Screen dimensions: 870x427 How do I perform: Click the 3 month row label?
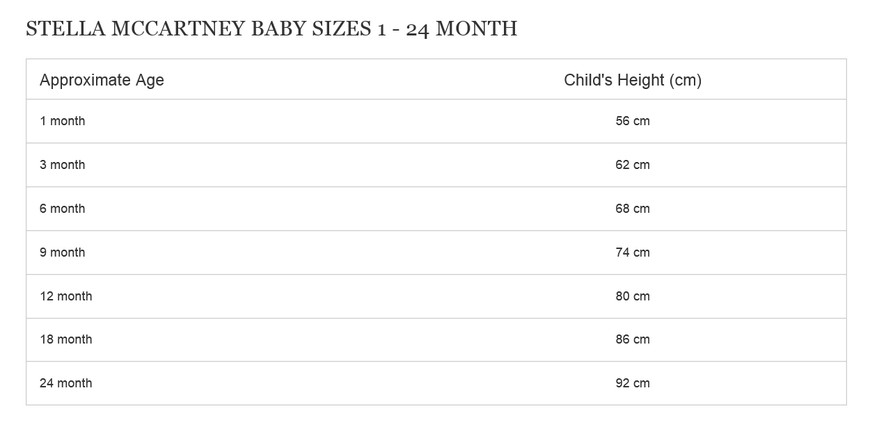(x=62, y=165)
